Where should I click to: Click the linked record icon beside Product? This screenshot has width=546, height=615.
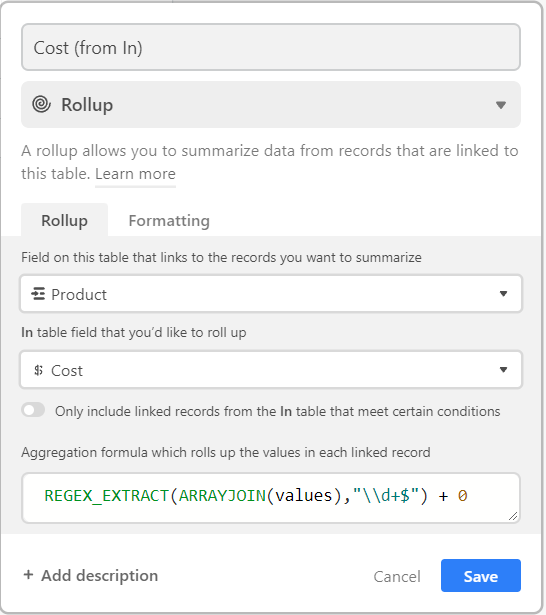[38, 294]
